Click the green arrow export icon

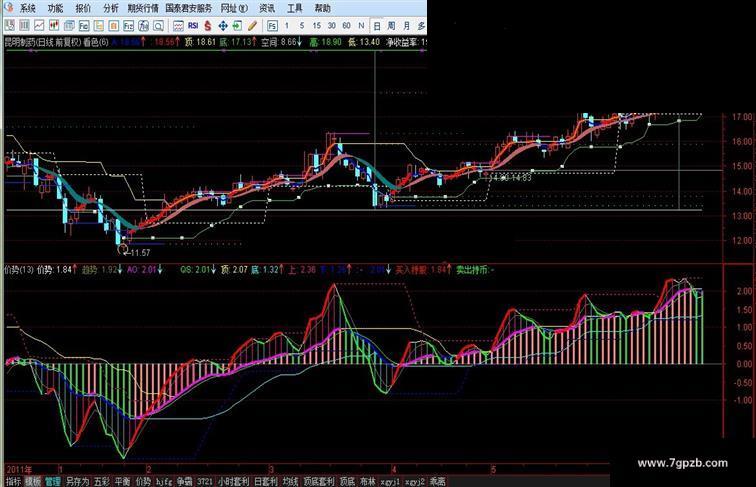[237, 26]
